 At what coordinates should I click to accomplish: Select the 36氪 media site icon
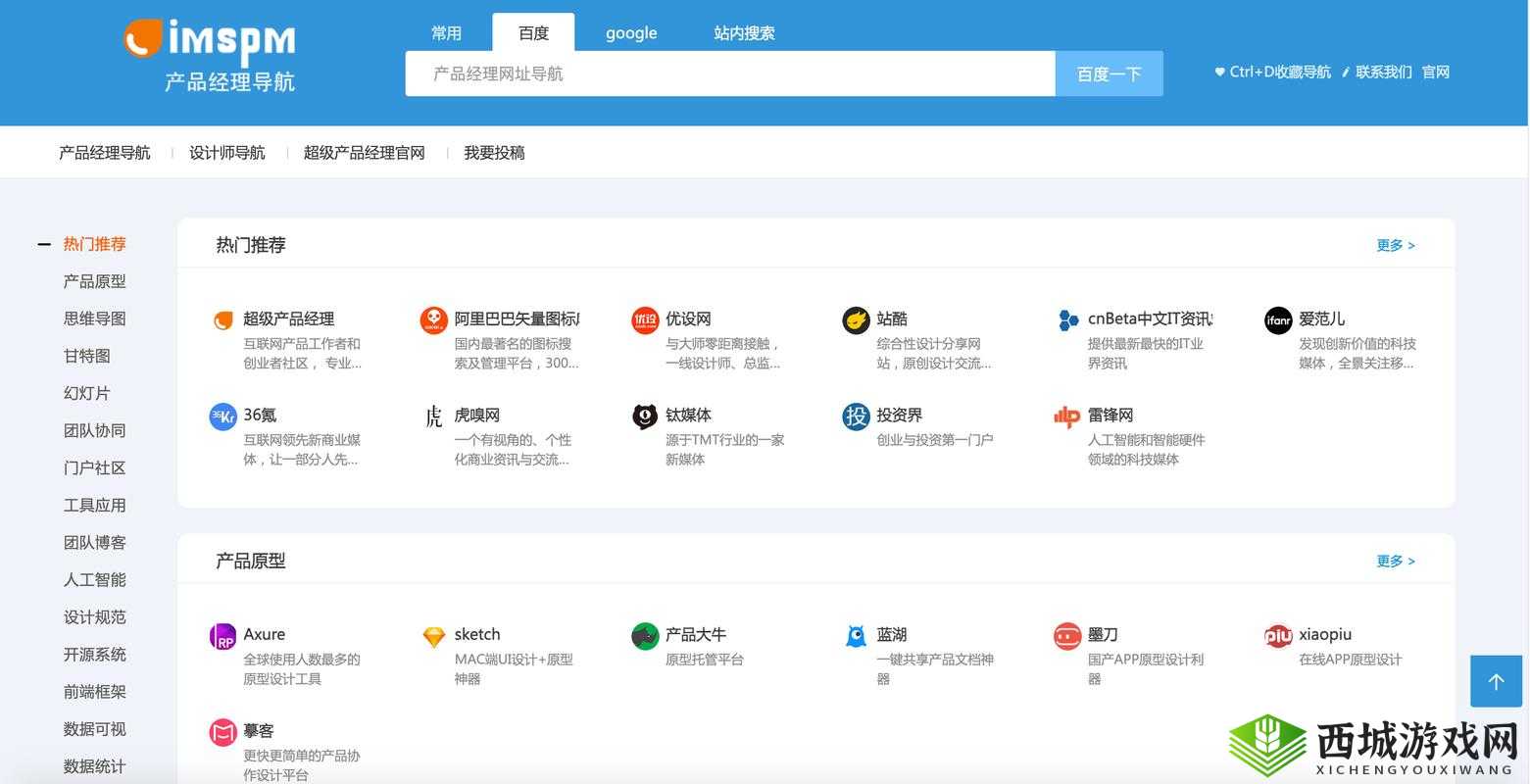222,416
